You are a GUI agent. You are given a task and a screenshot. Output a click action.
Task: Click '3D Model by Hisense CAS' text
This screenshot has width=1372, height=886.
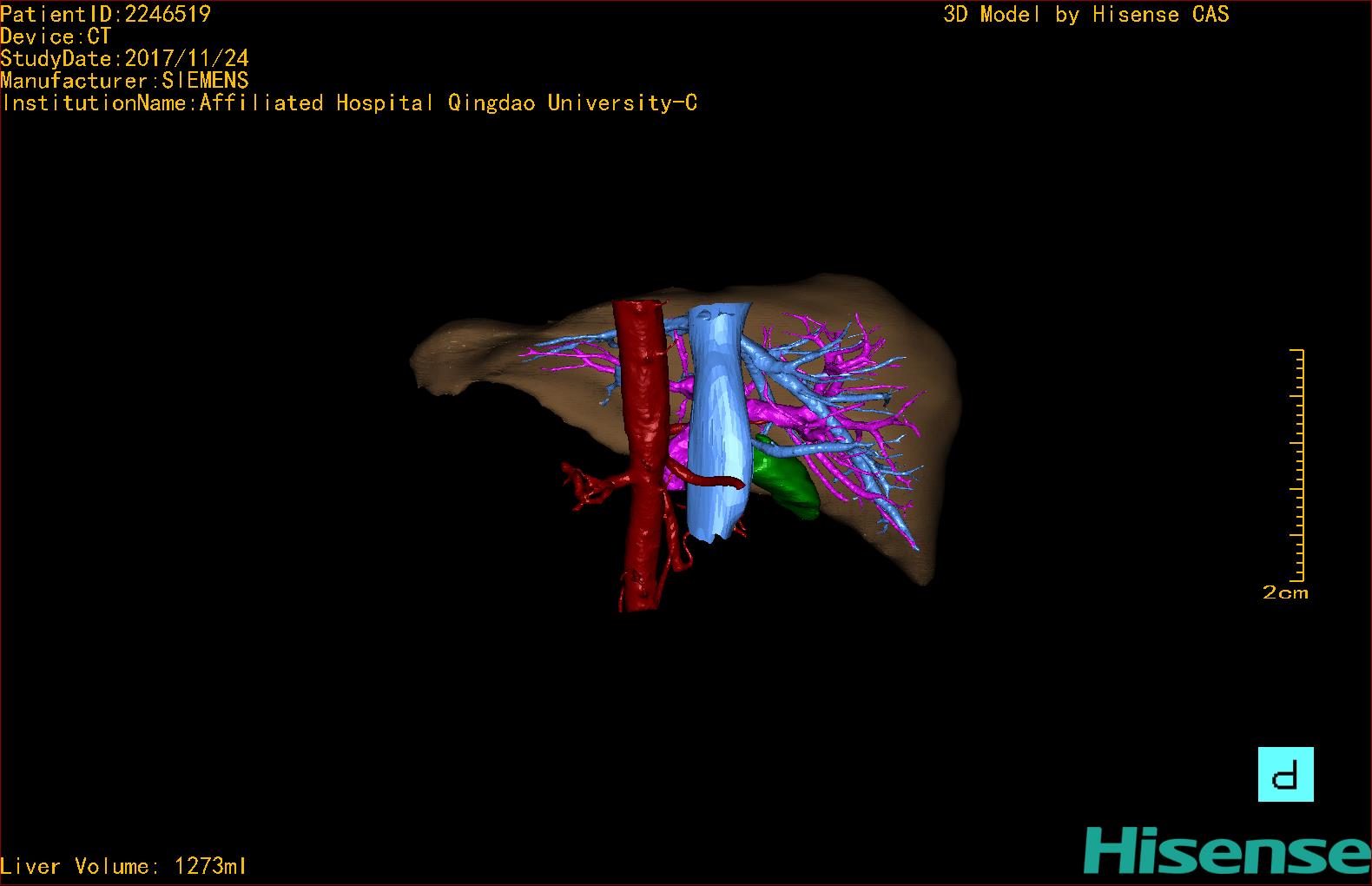coord(1086,15)
